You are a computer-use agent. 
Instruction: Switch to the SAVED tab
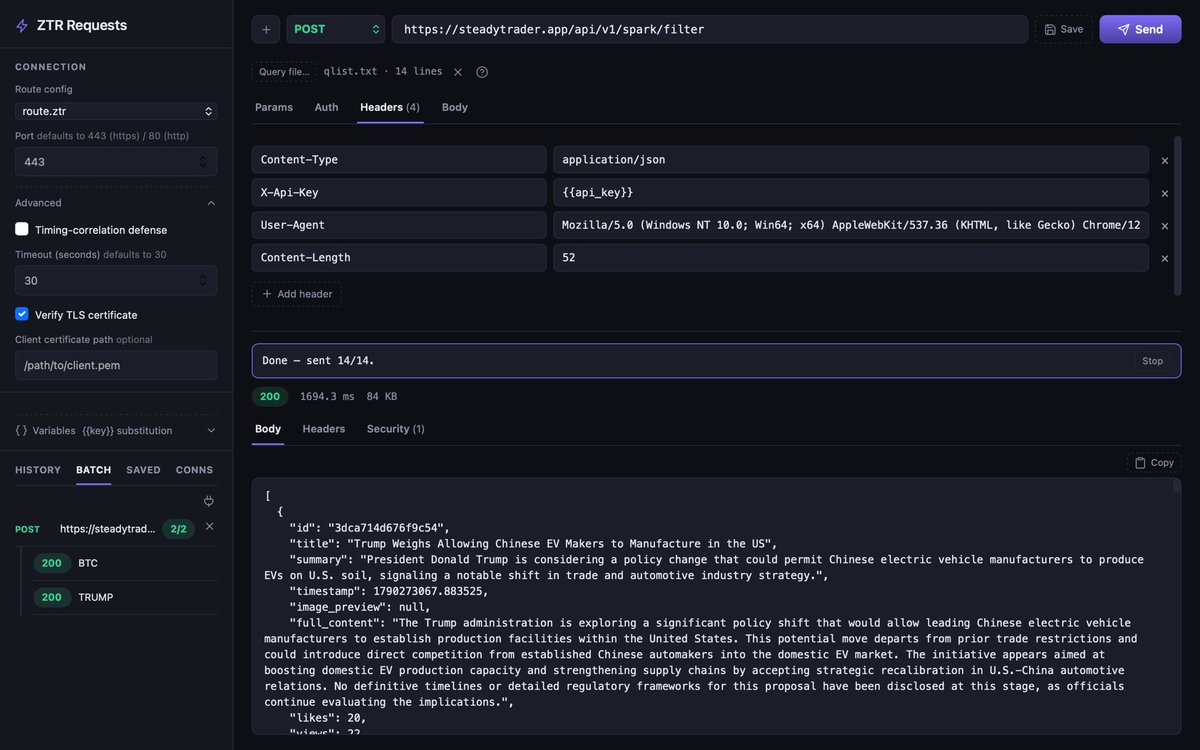point(143,470)
